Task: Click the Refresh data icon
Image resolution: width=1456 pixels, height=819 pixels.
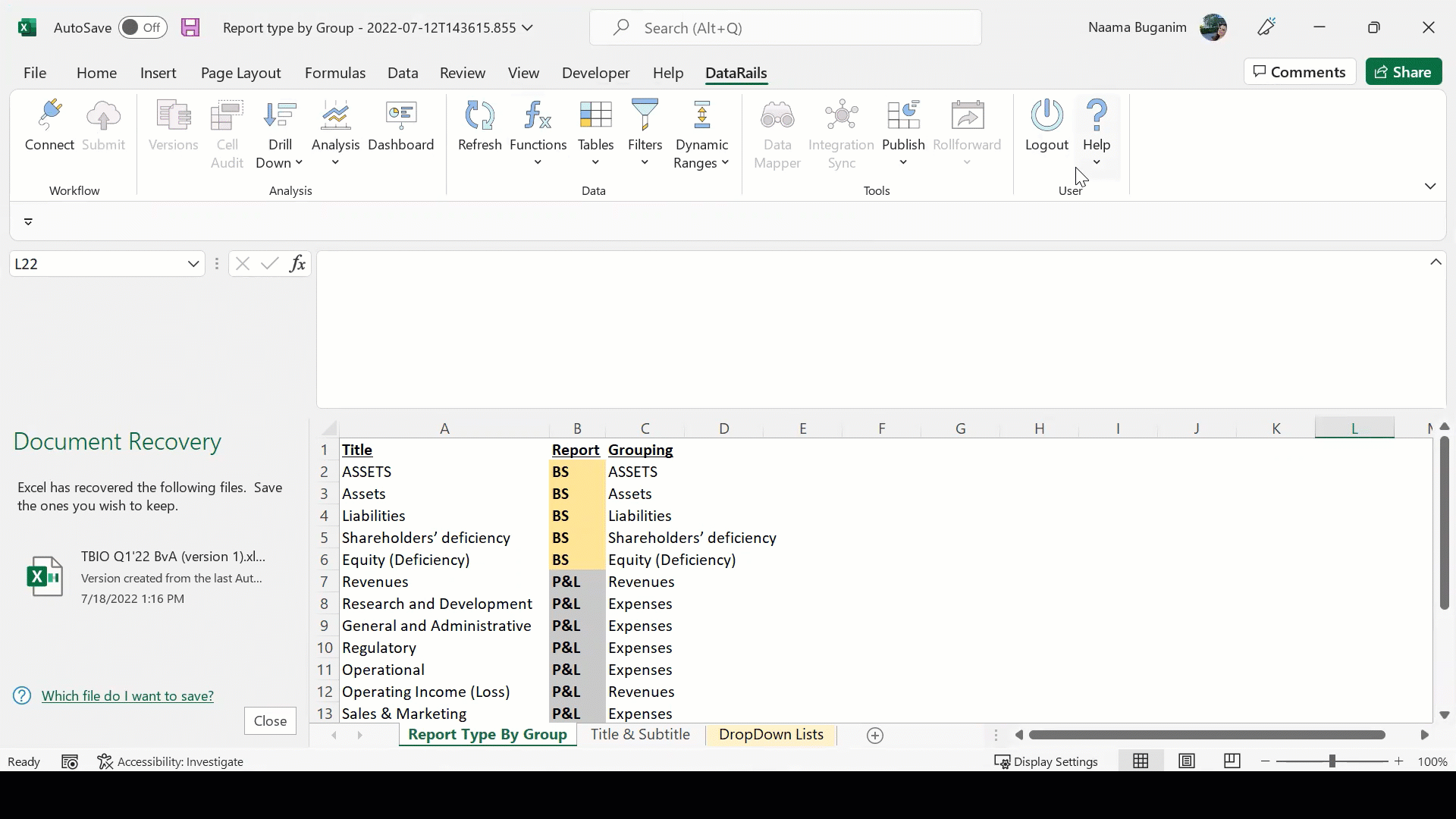Action: 479,126
